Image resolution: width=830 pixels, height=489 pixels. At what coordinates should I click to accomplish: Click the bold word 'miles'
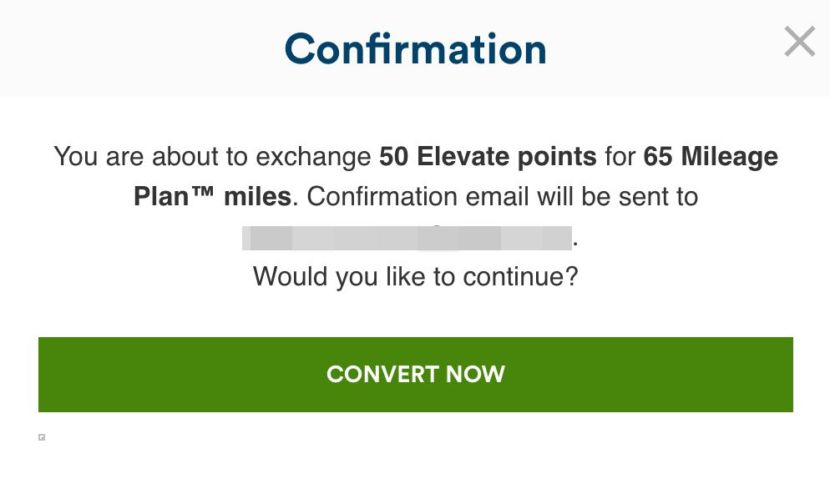[x=256, y=196]
